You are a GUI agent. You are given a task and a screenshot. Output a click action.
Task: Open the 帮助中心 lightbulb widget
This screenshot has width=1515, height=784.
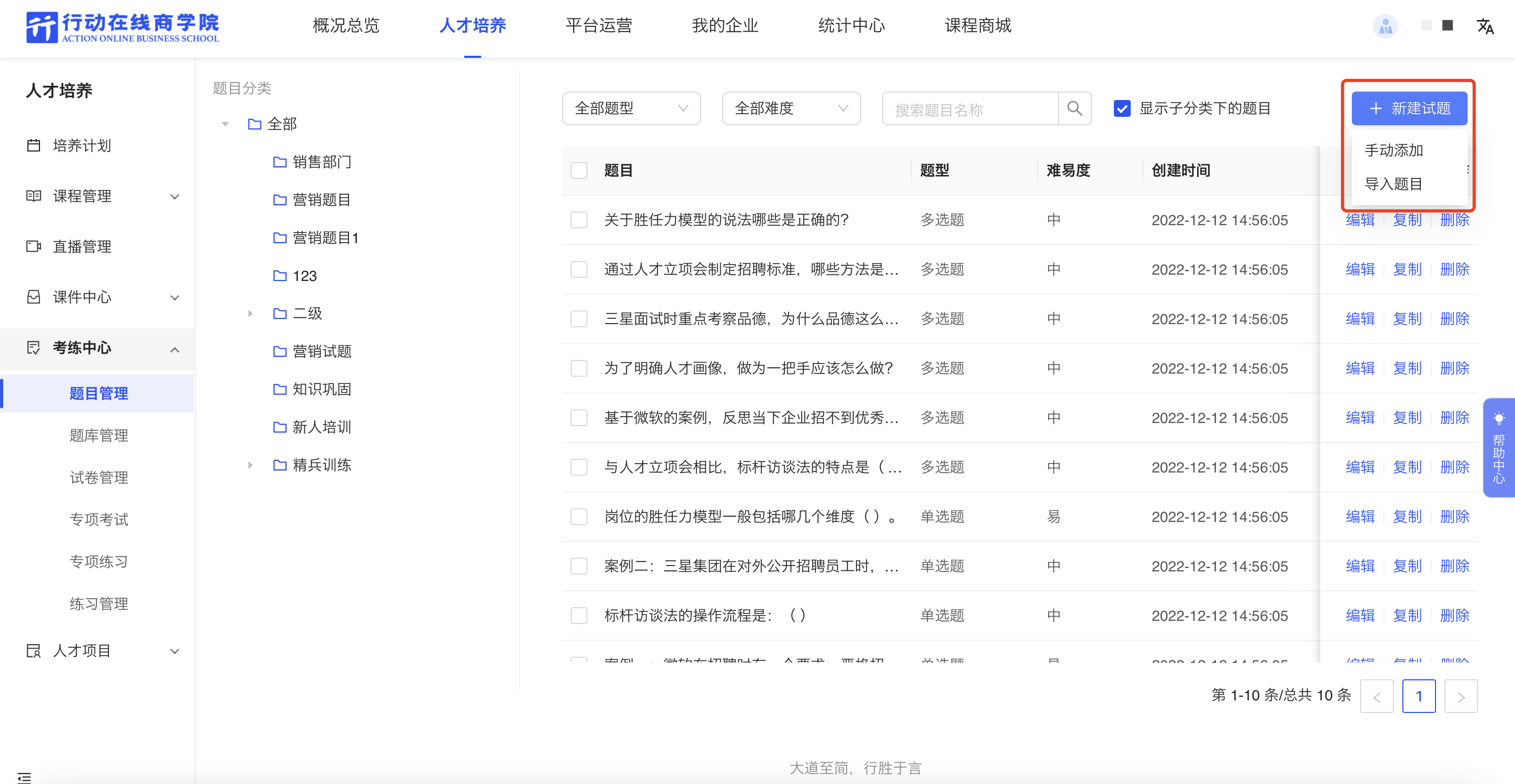tap(1499, 447)
